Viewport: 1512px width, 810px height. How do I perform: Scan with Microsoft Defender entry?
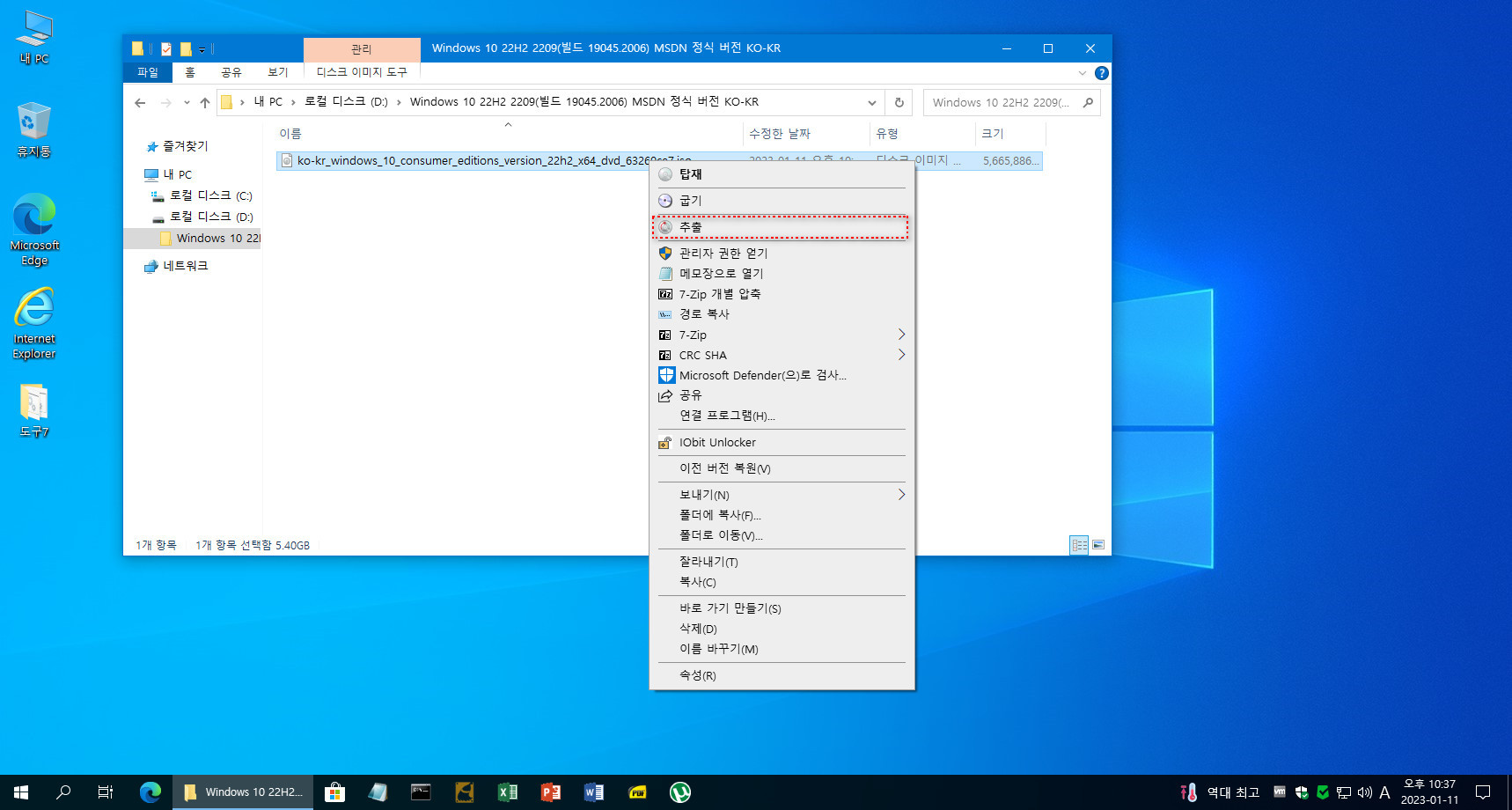[782, 375]
